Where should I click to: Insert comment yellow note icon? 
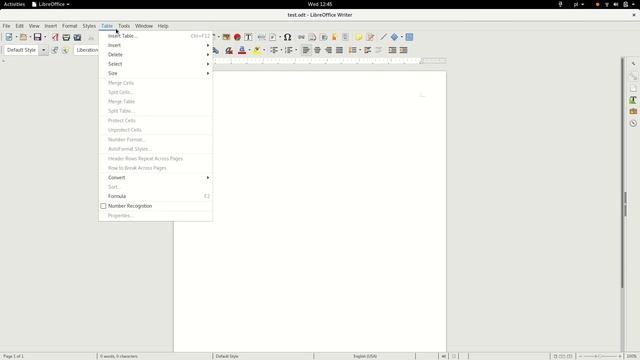tap(359, 37)
